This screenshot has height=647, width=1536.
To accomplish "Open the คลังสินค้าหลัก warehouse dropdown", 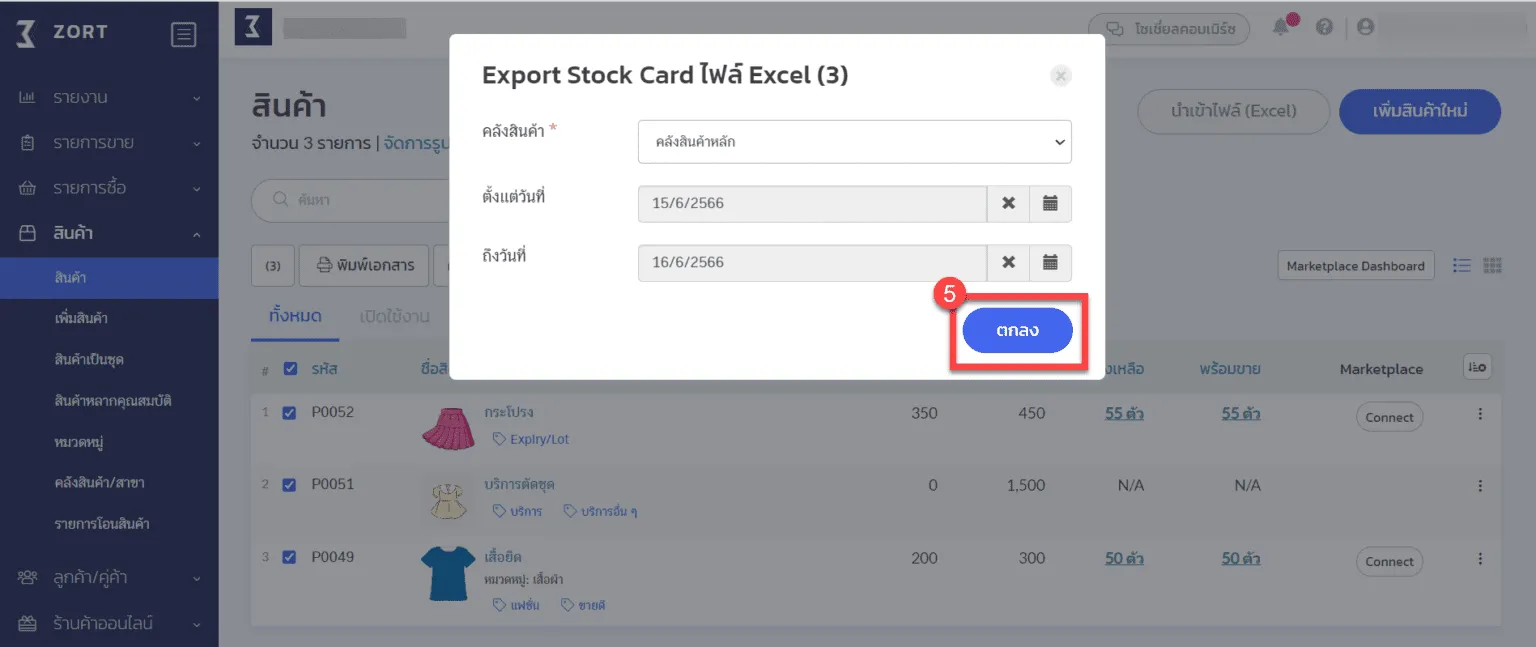I will tap(854, 142).
